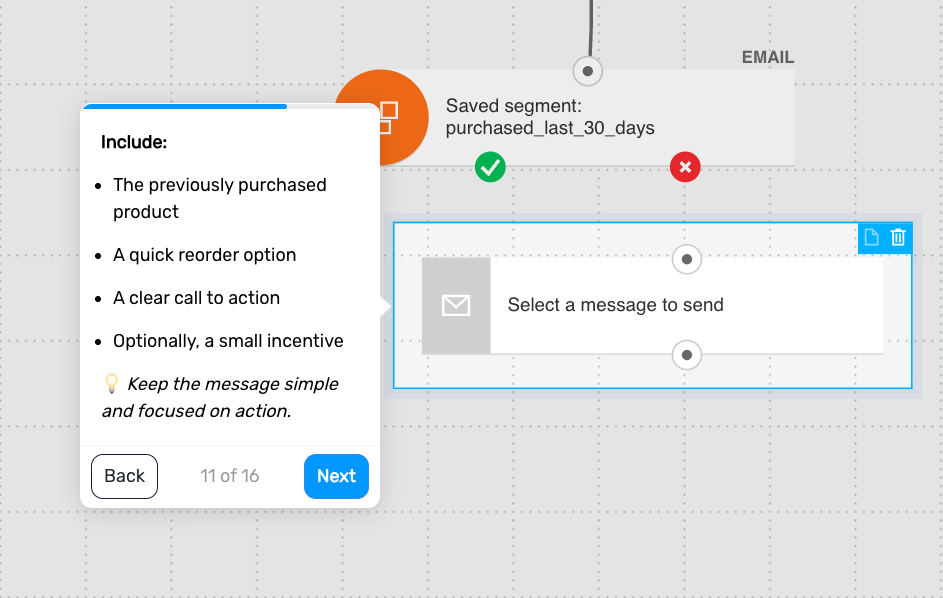Click the gray envelope email icon
The image size is (943, 598).
click(456, 305)
